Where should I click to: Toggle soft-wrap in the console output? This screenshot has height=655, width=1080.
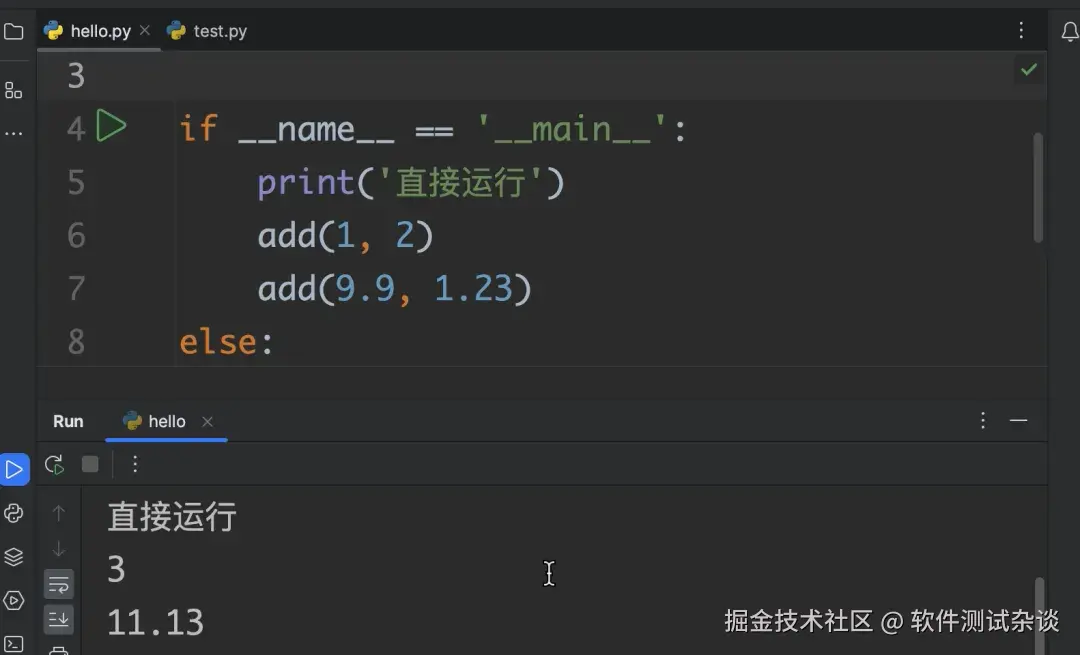59,583
